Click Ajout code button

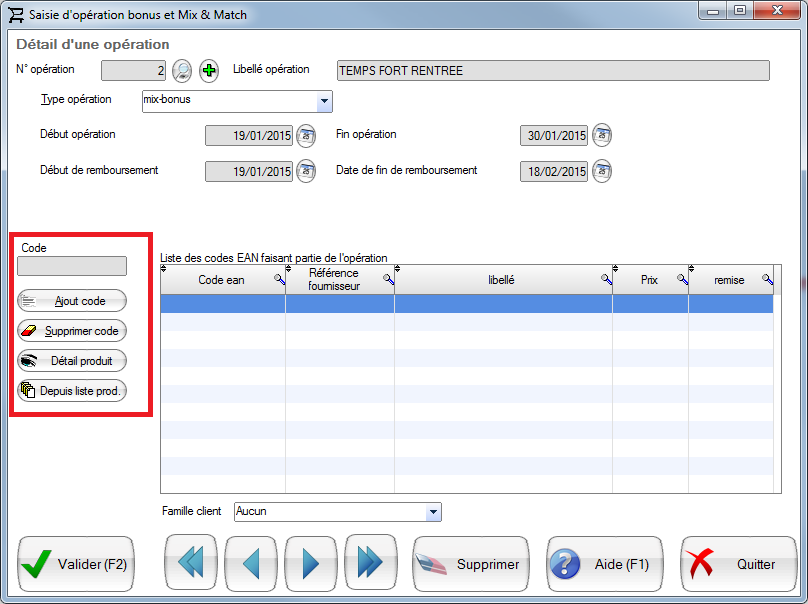72,301
